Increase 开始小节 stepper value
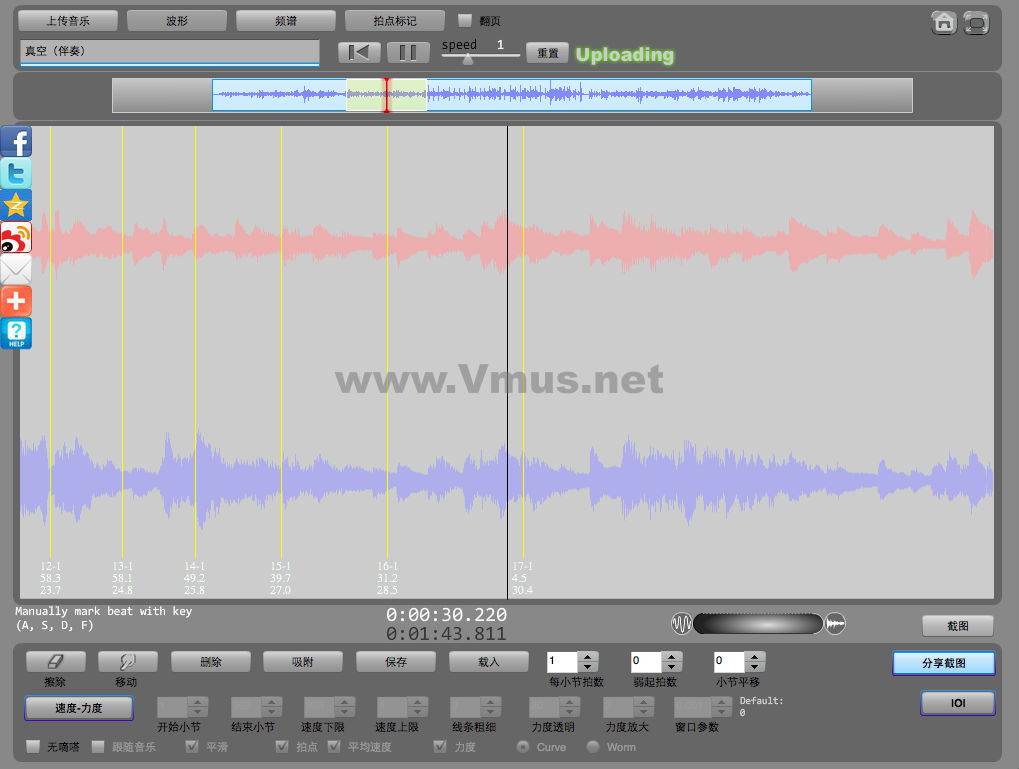Screen dimensions: 1019x769 coord(198,702)
